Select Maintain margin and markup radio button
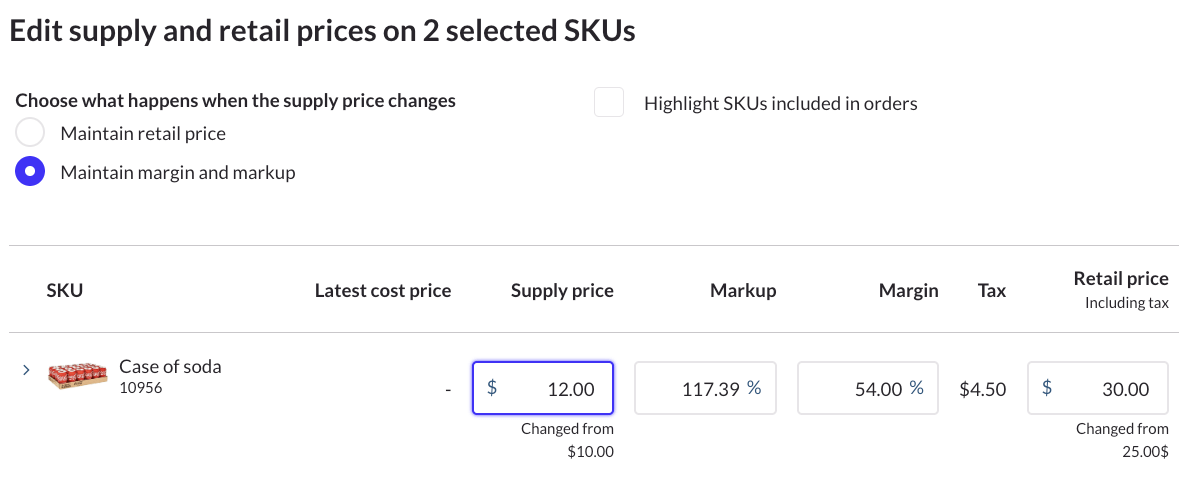The width and height of the screenshot is (1187, 480). tap(30, 172)
